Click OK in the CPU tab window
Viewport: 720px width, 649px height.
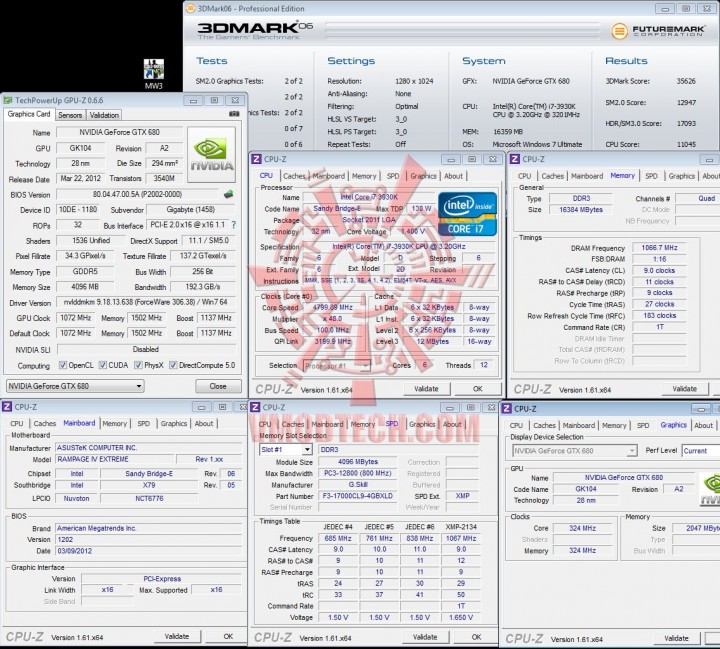pyautogui.click(x=478, y=389)
